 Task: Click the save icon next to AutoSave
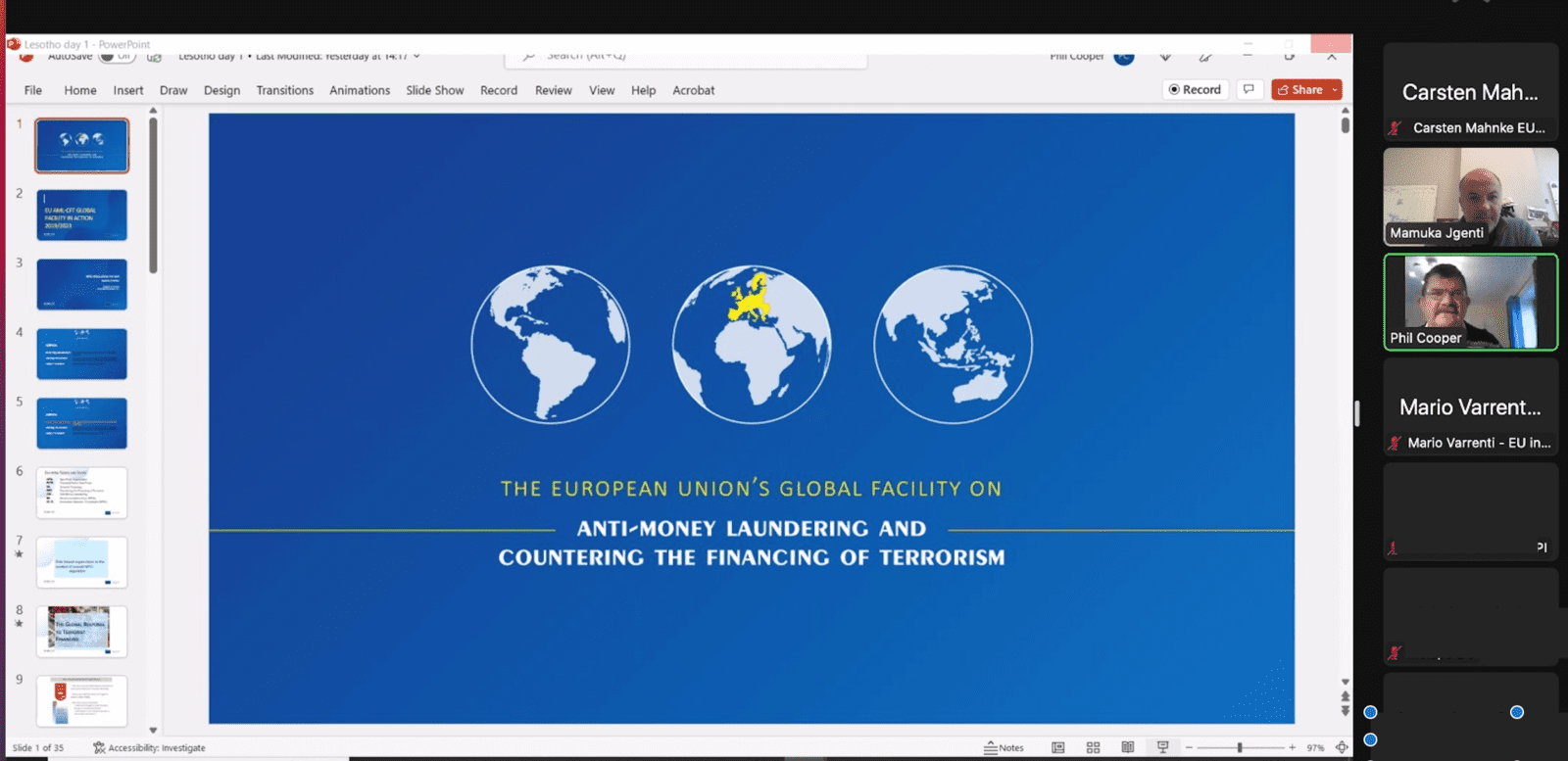click(x=154, y=57)
